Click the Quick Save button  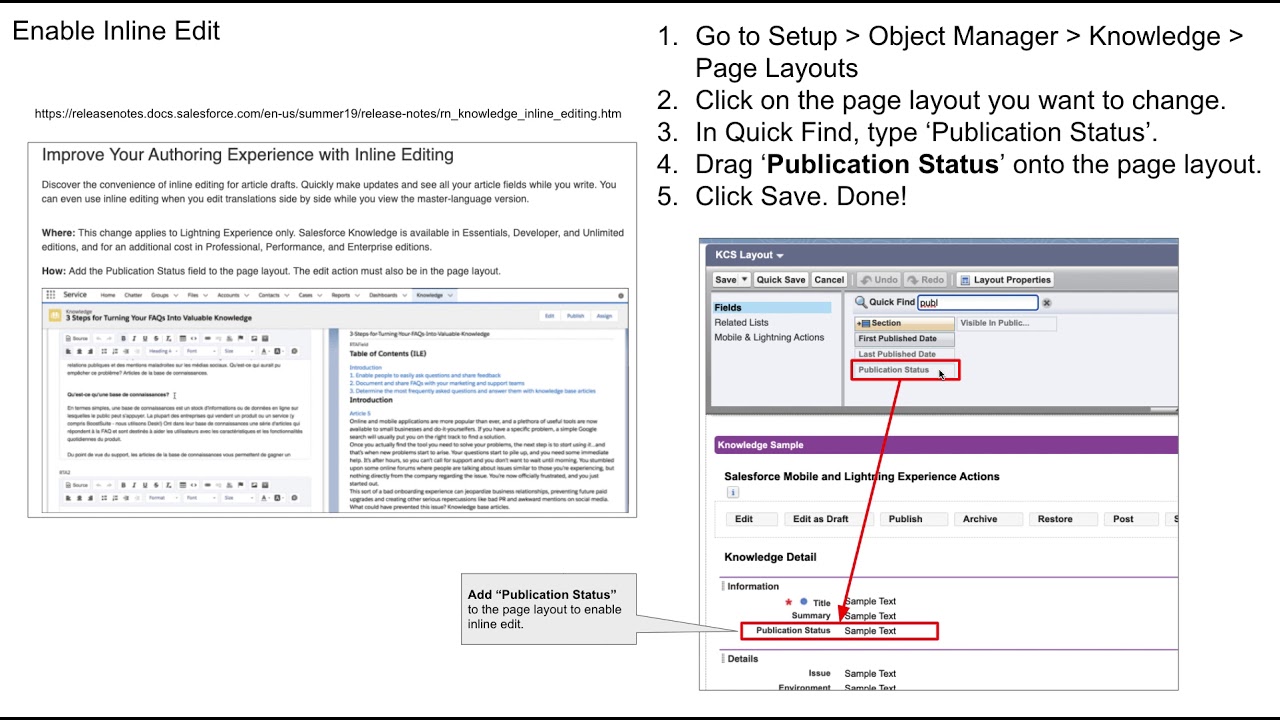[x=781, y=280]
